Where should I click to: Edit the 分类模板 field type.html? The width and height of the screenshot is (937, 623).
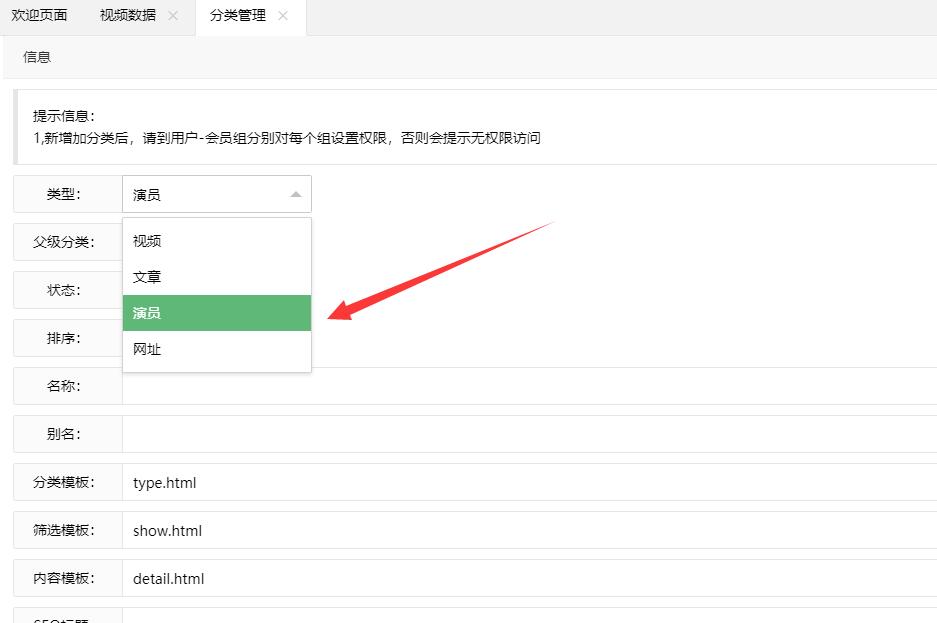tap(529, 482)
